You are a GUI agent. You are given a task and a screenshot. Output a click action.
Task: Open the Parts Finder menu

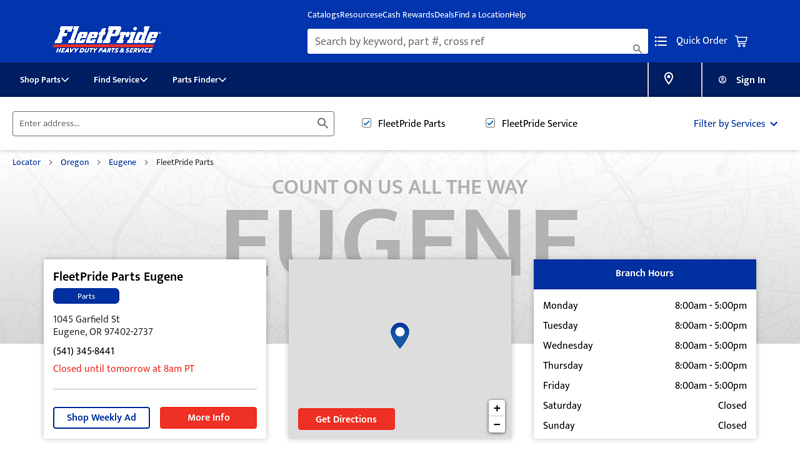[199, 79]
